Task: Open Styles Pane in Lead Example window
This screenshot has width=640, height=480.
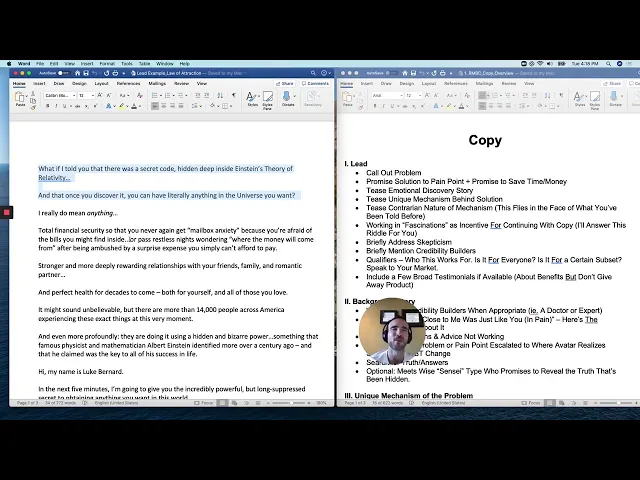Action: (268, 100)
